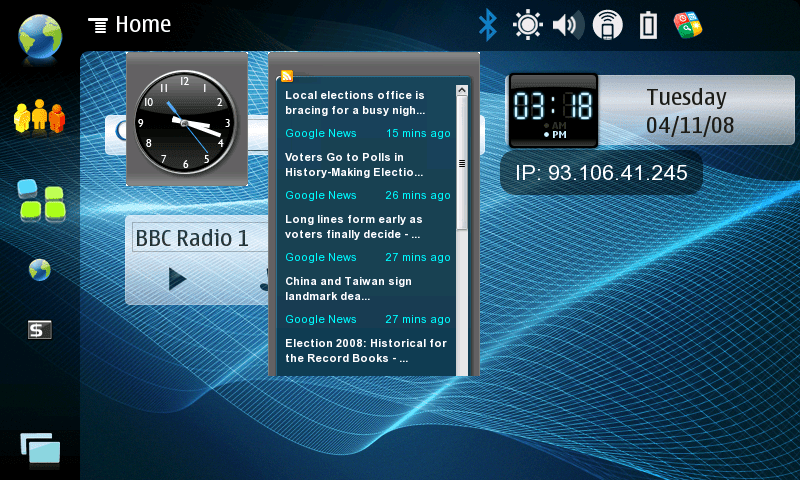This screenshot has height=480, width=800.
Task: Click the colorful status icon beside battery
Action: coord(687,25)
